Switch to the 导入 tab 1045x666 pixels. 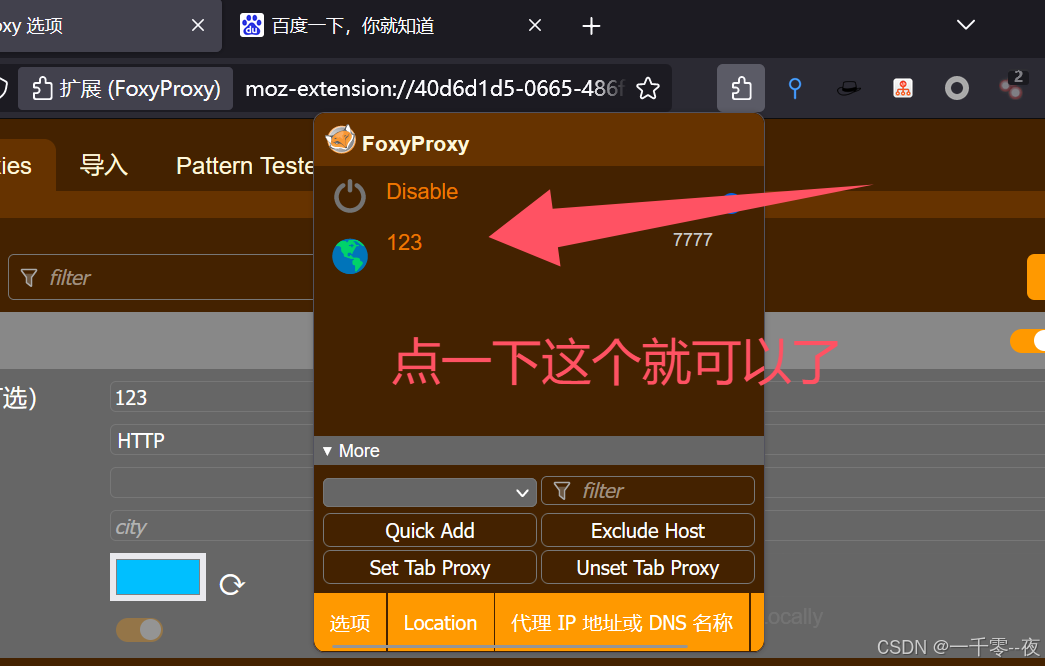point(104,165)
